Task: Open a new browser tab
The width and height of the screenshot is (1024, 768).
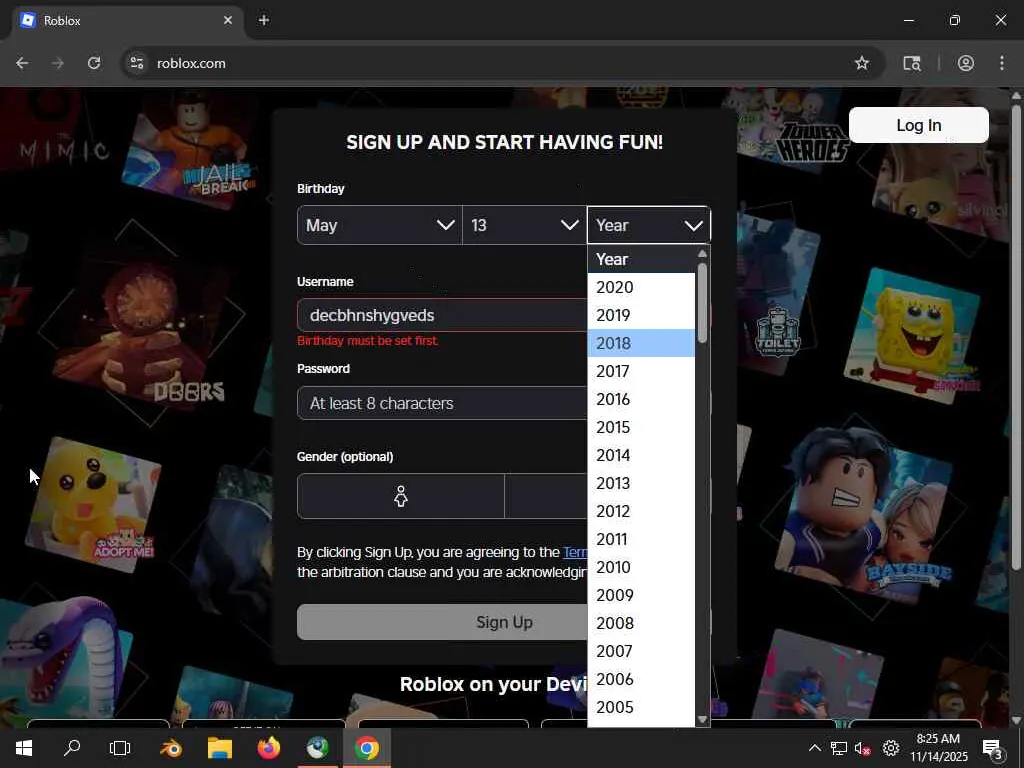Action: click(263, 20)
